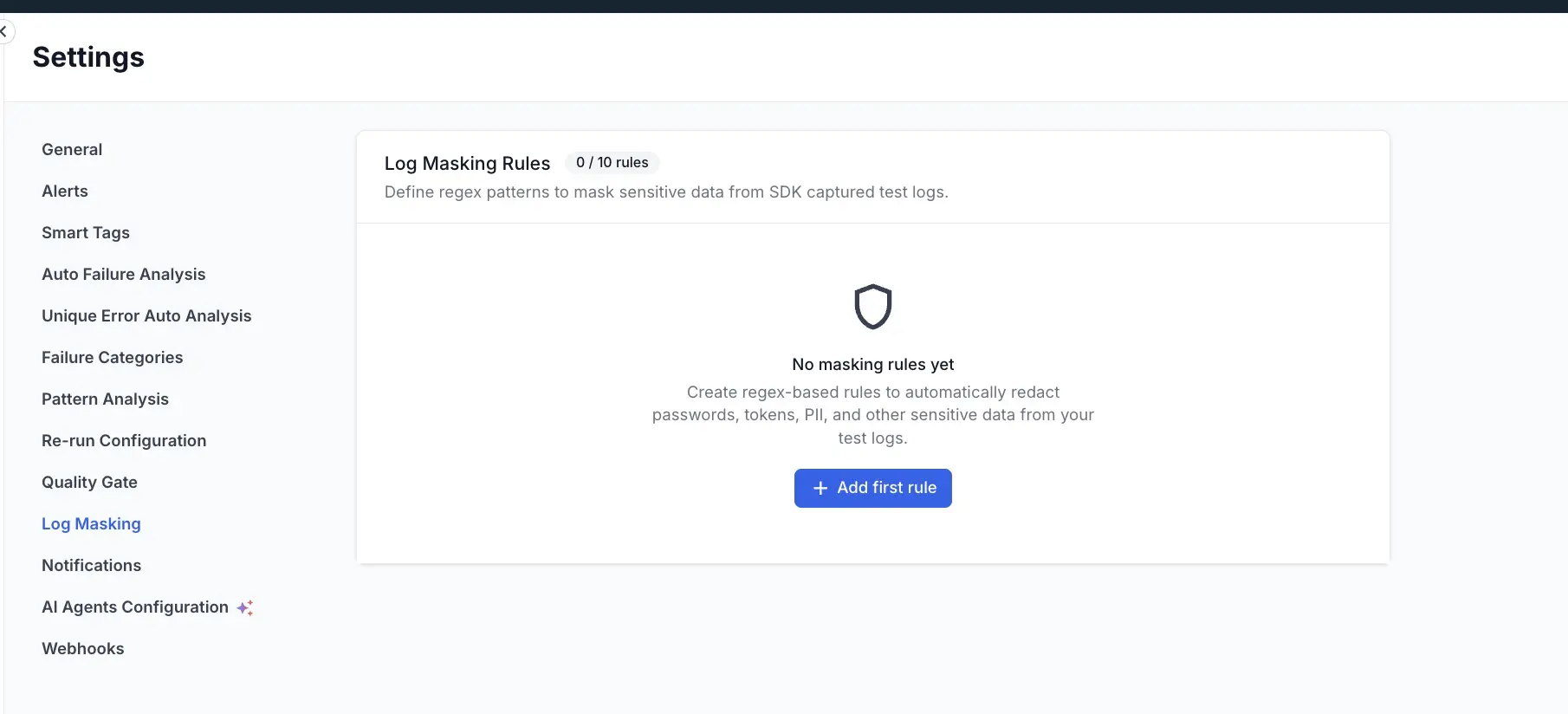Screen dimensions: 1568x714
Task: Click the 0 / 10 rules badge
Action: click(612, 162)
